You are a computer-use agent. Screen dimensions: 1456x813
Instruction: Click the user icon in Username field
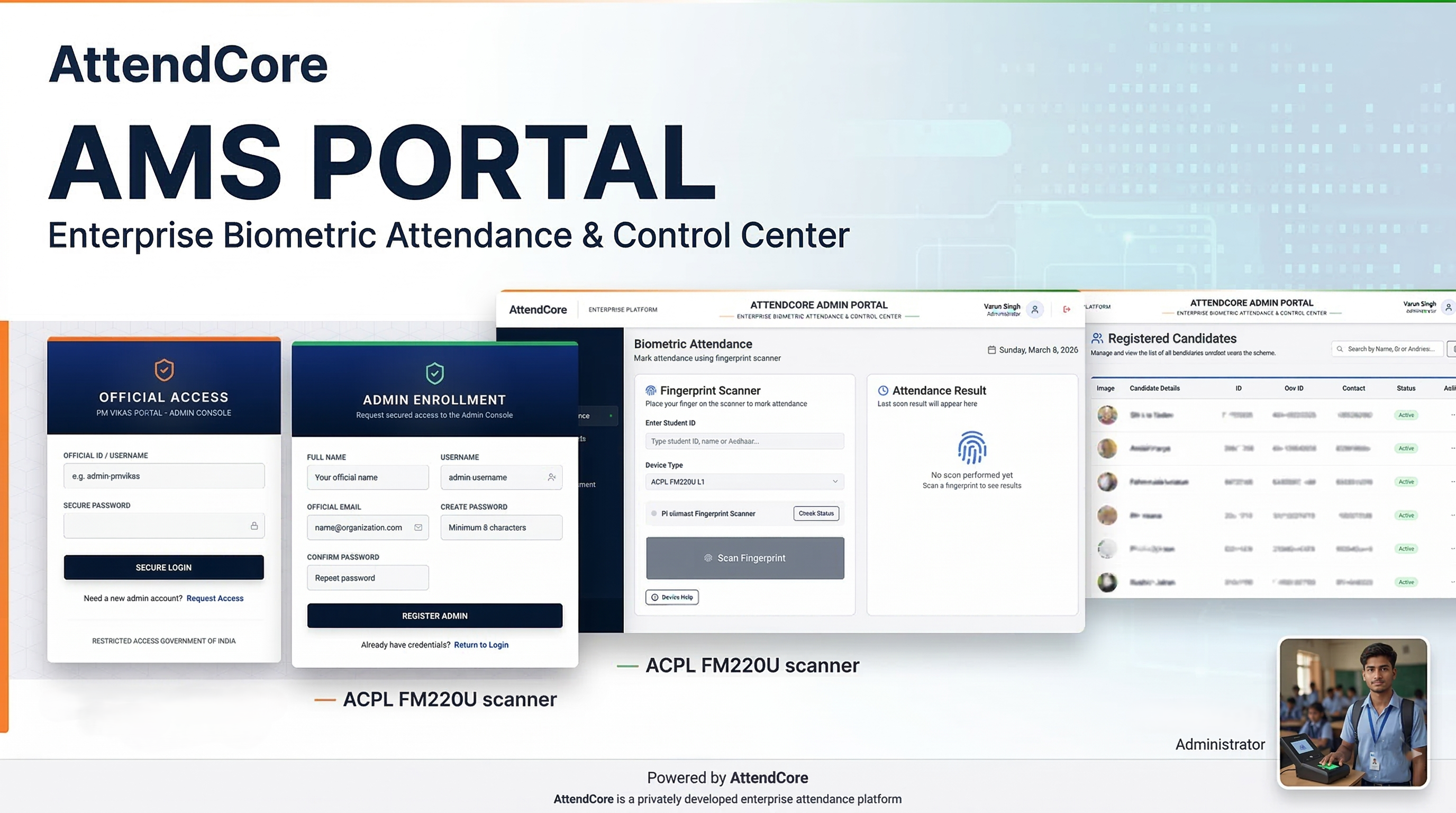552,477
